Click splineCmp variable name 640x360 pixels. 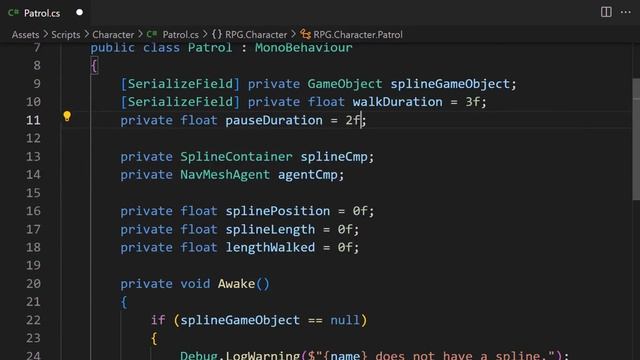[x=334, y=157]
